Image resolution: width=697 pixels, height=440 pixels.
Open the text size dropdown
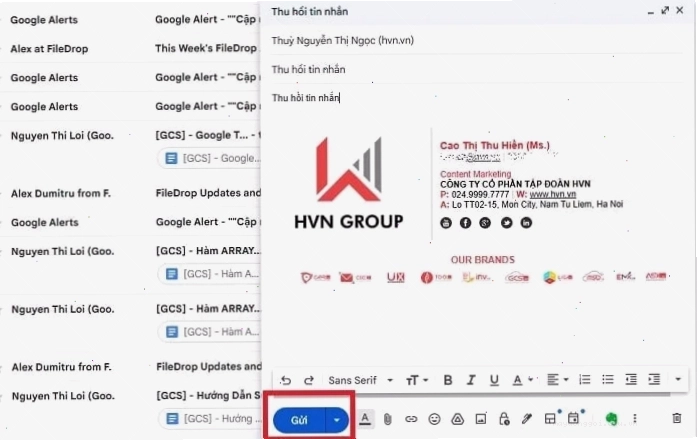[x=417, y=380]
